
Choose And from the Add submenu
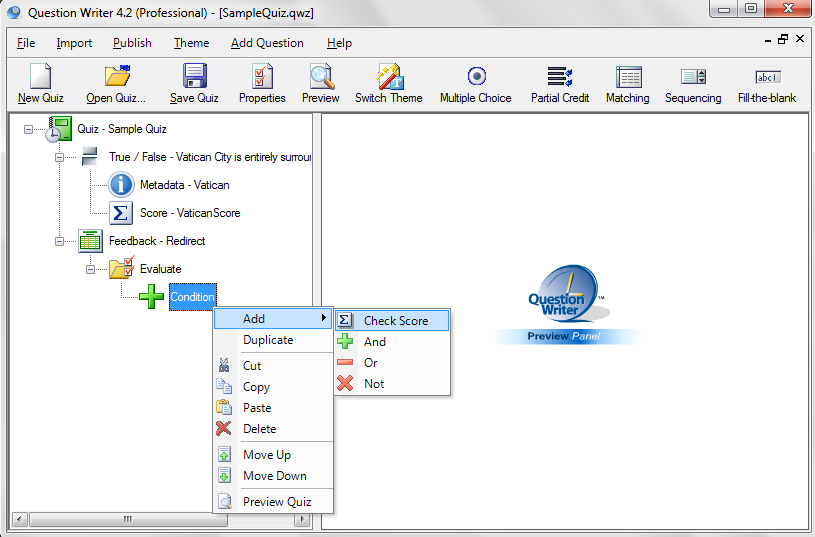click(392, 342)
